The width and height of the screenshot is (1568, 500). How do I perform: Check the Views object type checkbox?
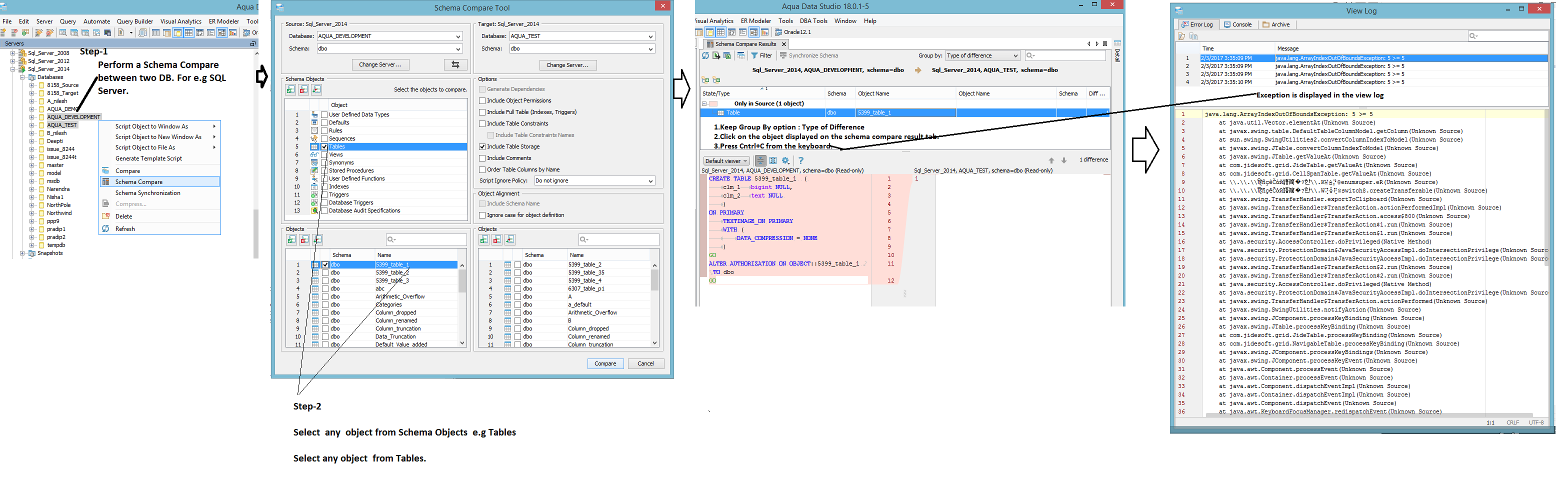pos(324,154)
